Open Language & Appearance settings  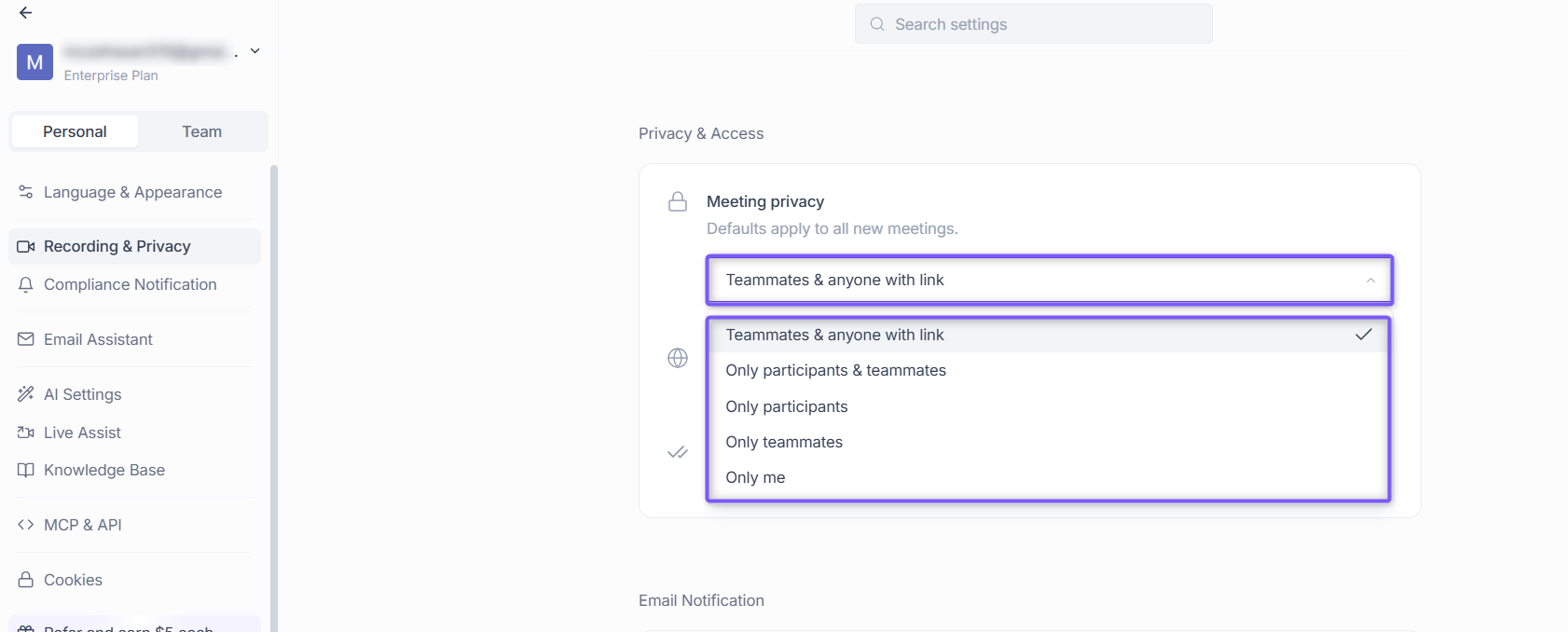[x=134, y=192]
